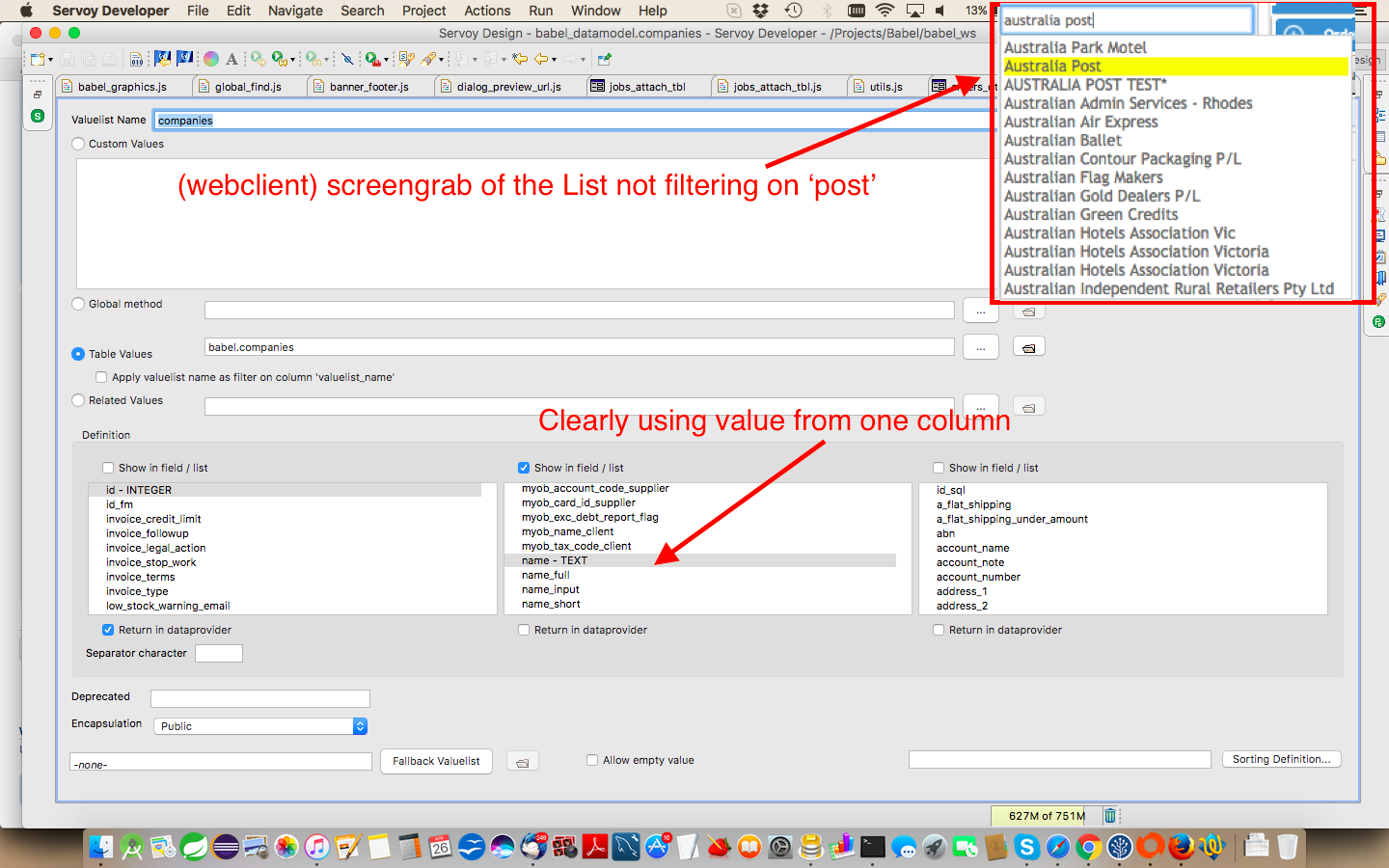Screen dimensions: 1389x868
Task: Click the '...' button beside Global method field
Action: click(x=980, y=312)
